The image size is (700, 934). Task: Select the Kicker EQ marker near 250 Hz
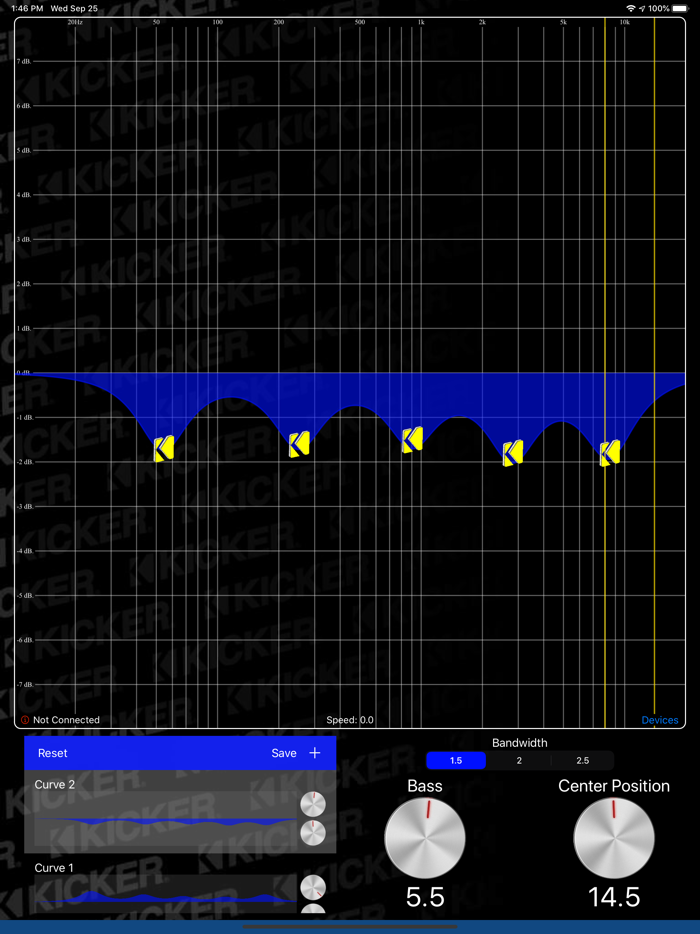coord(299,444)
